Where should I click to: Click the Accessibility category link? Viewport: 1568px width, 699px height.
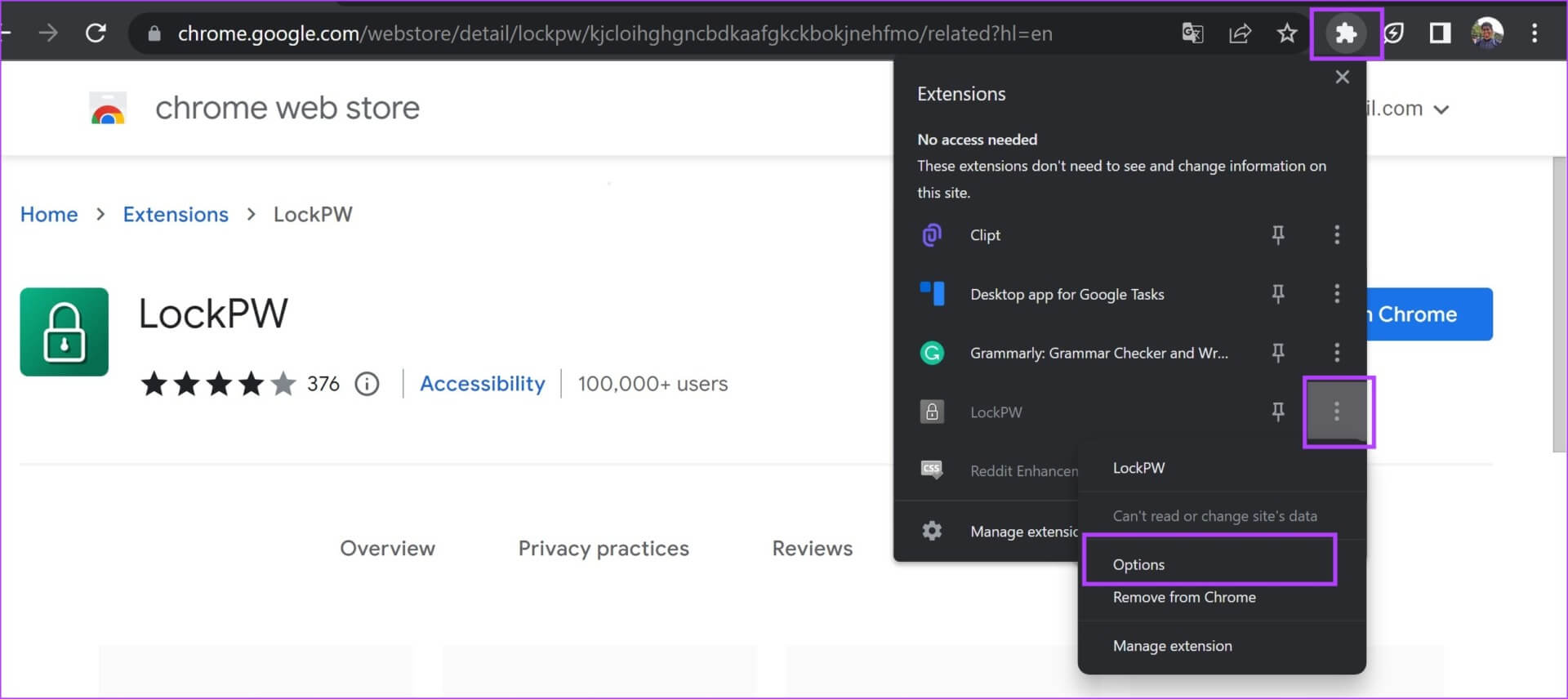[x=482, y=384]
